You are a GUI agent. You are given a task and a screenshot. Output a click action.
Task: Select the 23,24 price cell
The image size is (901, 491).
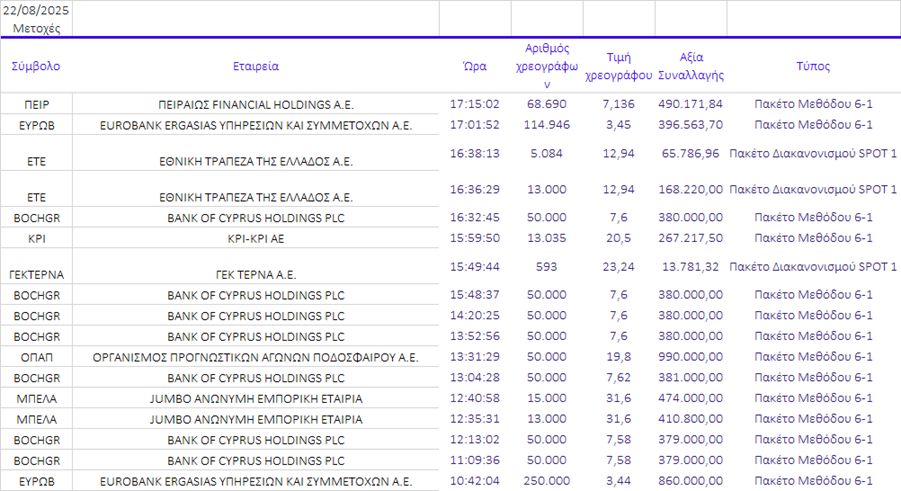coord(618,266)
